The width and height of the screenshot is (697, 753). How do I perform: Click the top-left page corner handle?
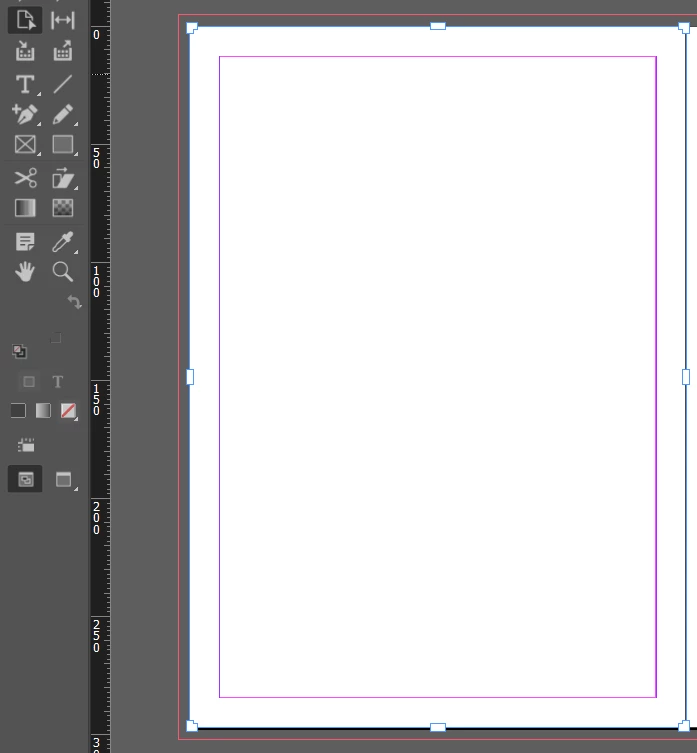click(x=192, y=28)
